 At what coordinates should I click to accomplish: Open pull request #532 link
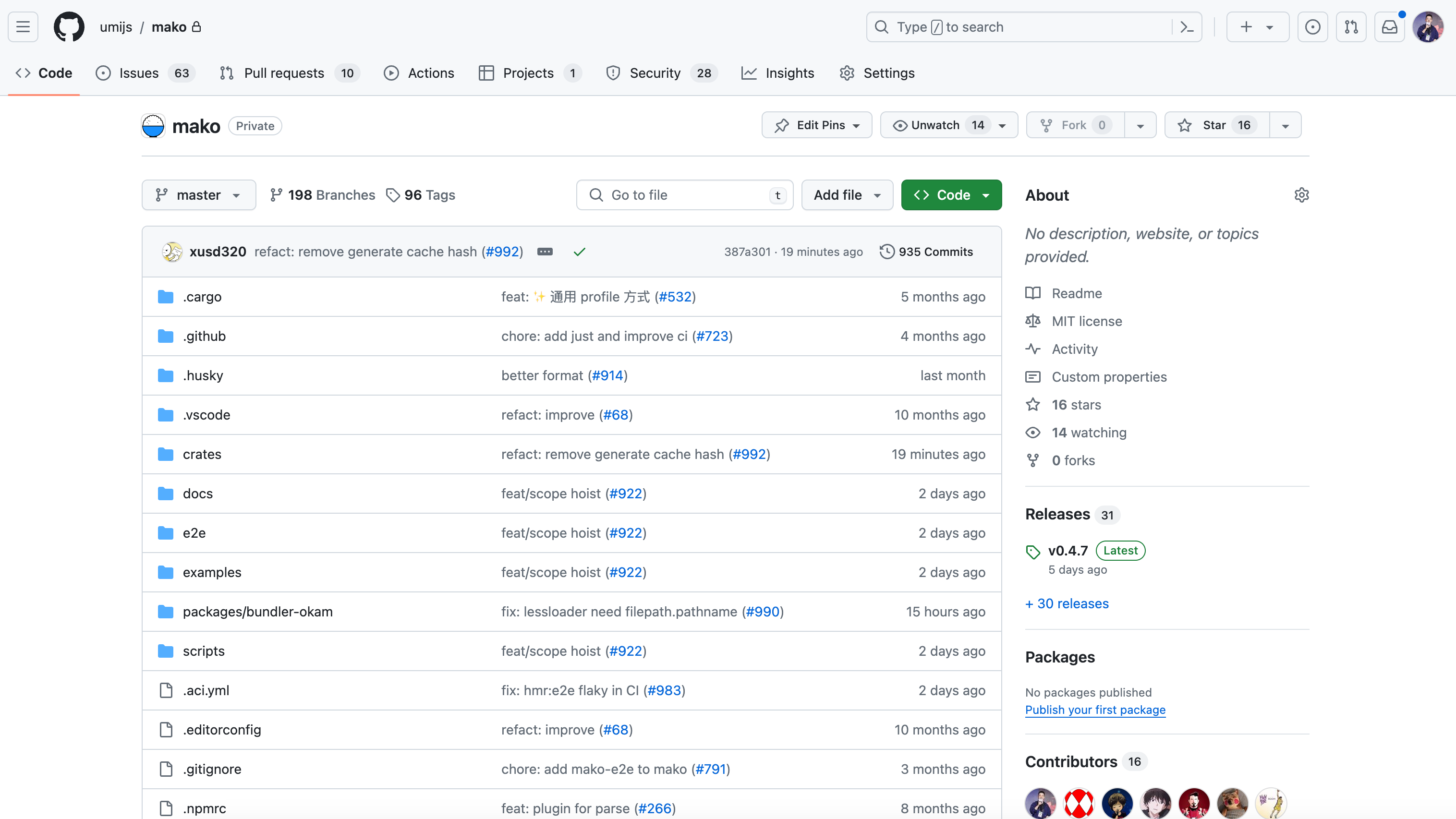point(675,297)
